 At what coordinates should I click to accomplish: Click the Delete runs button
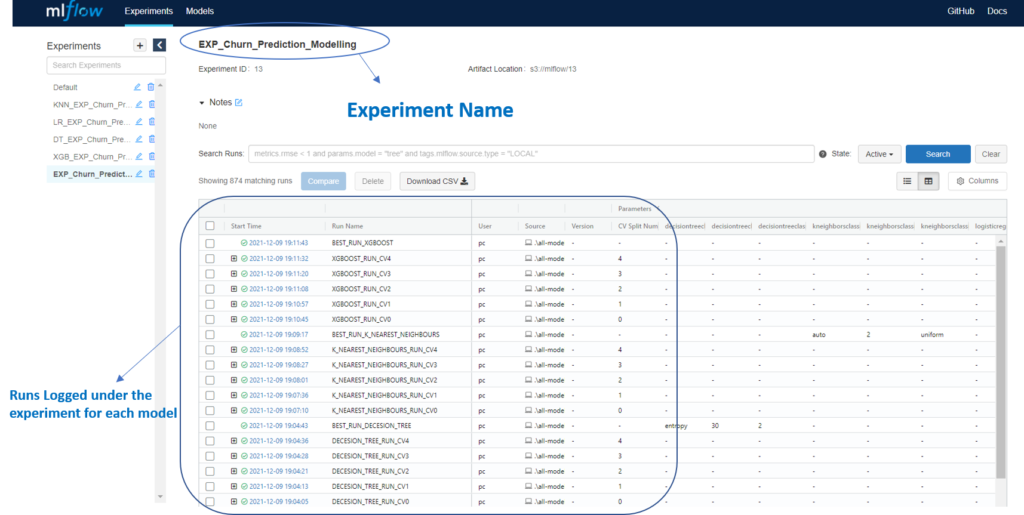pyautogui.click(x=373, y=181)
